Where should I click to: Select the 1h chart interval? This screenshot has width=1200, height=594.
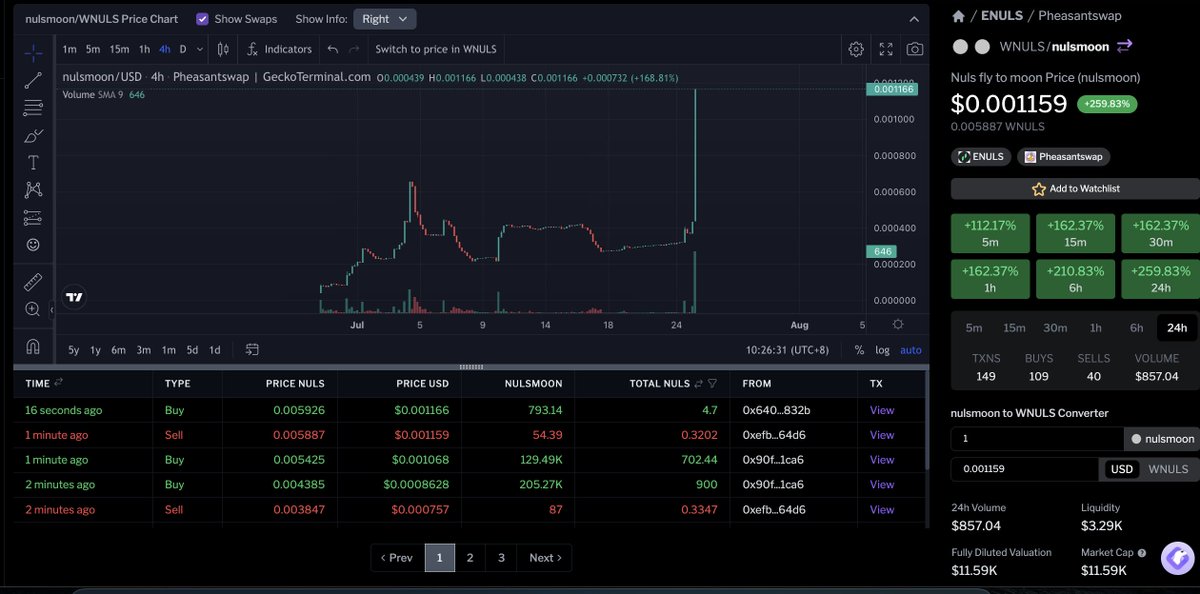[144, 49]
